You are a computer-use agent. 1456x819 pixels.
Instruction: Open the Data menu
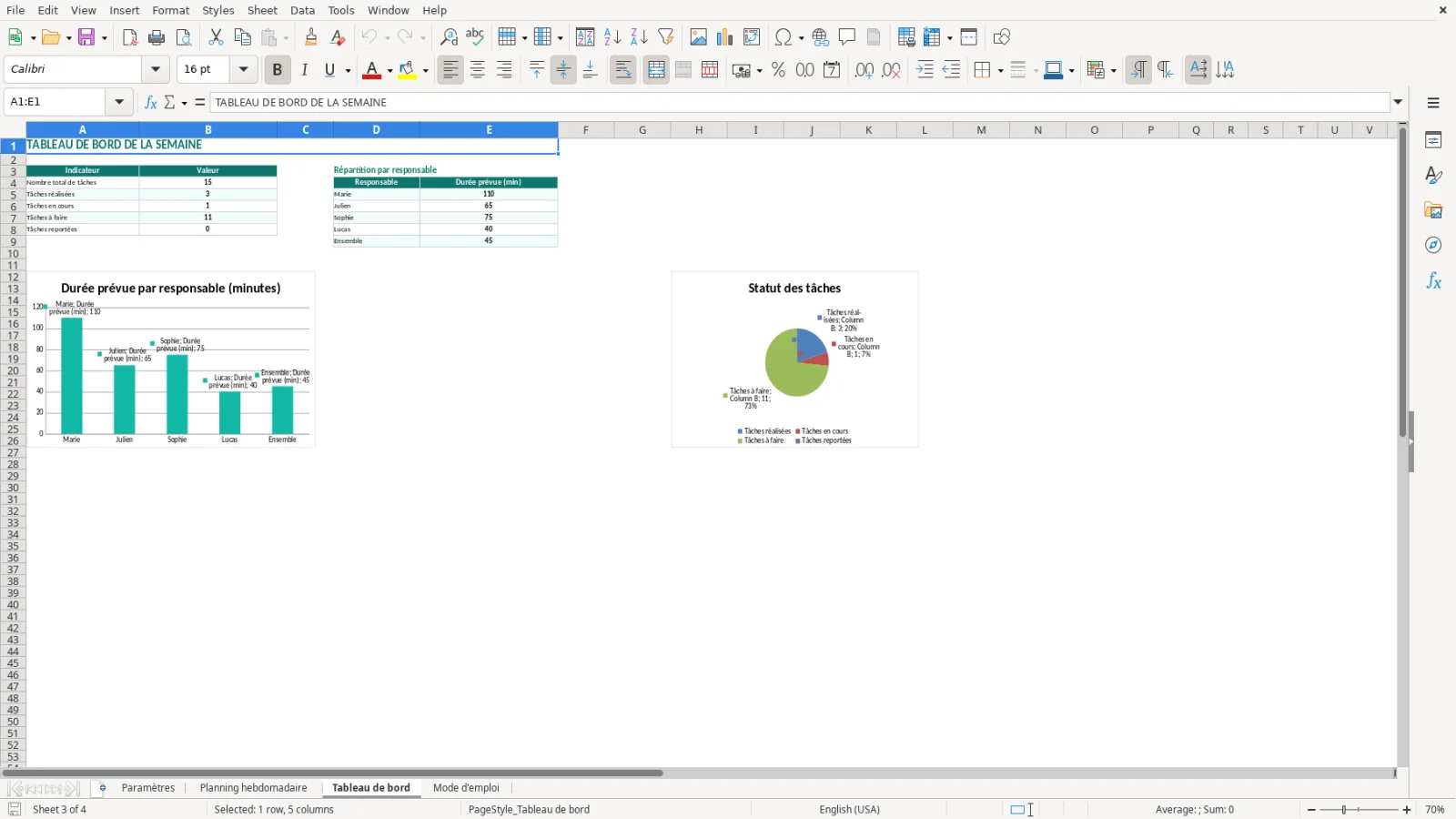[303, 10]
